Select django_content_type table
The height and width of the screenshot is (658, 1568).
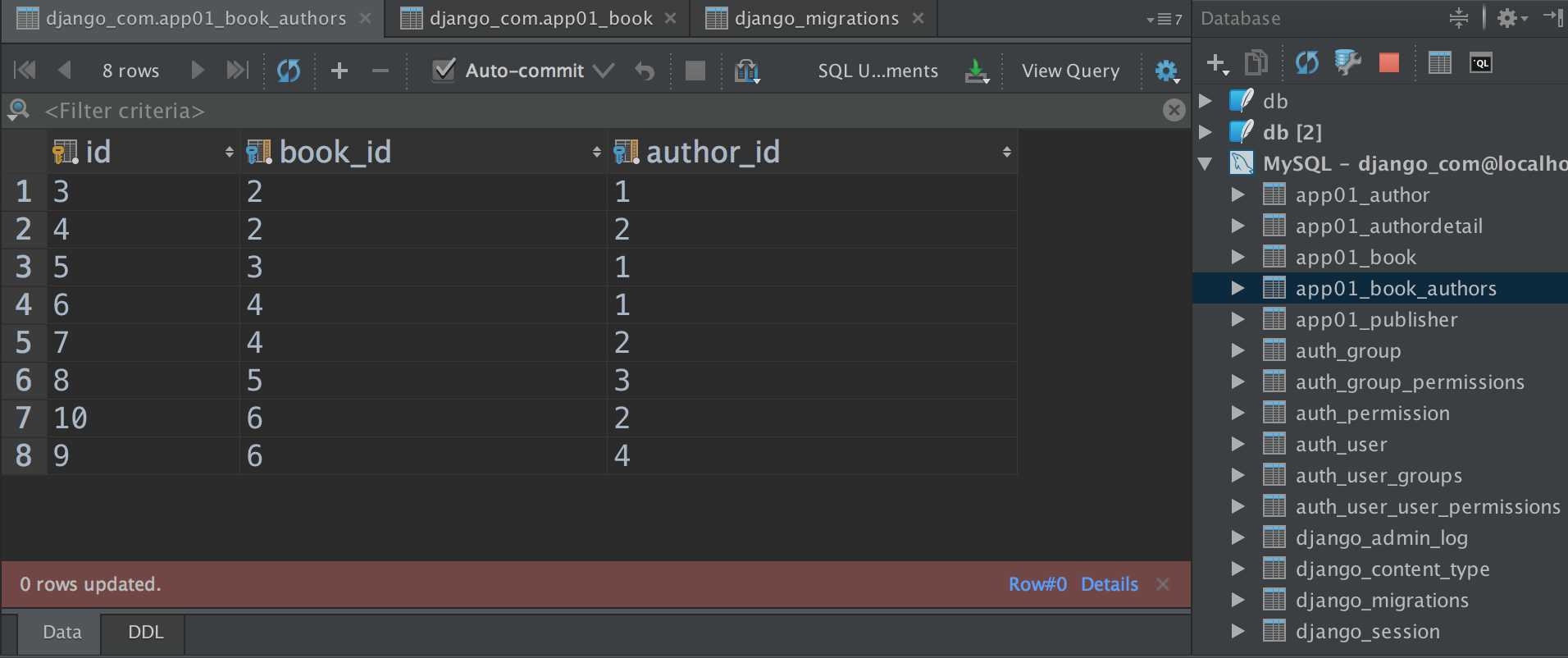click(1392, 569)
